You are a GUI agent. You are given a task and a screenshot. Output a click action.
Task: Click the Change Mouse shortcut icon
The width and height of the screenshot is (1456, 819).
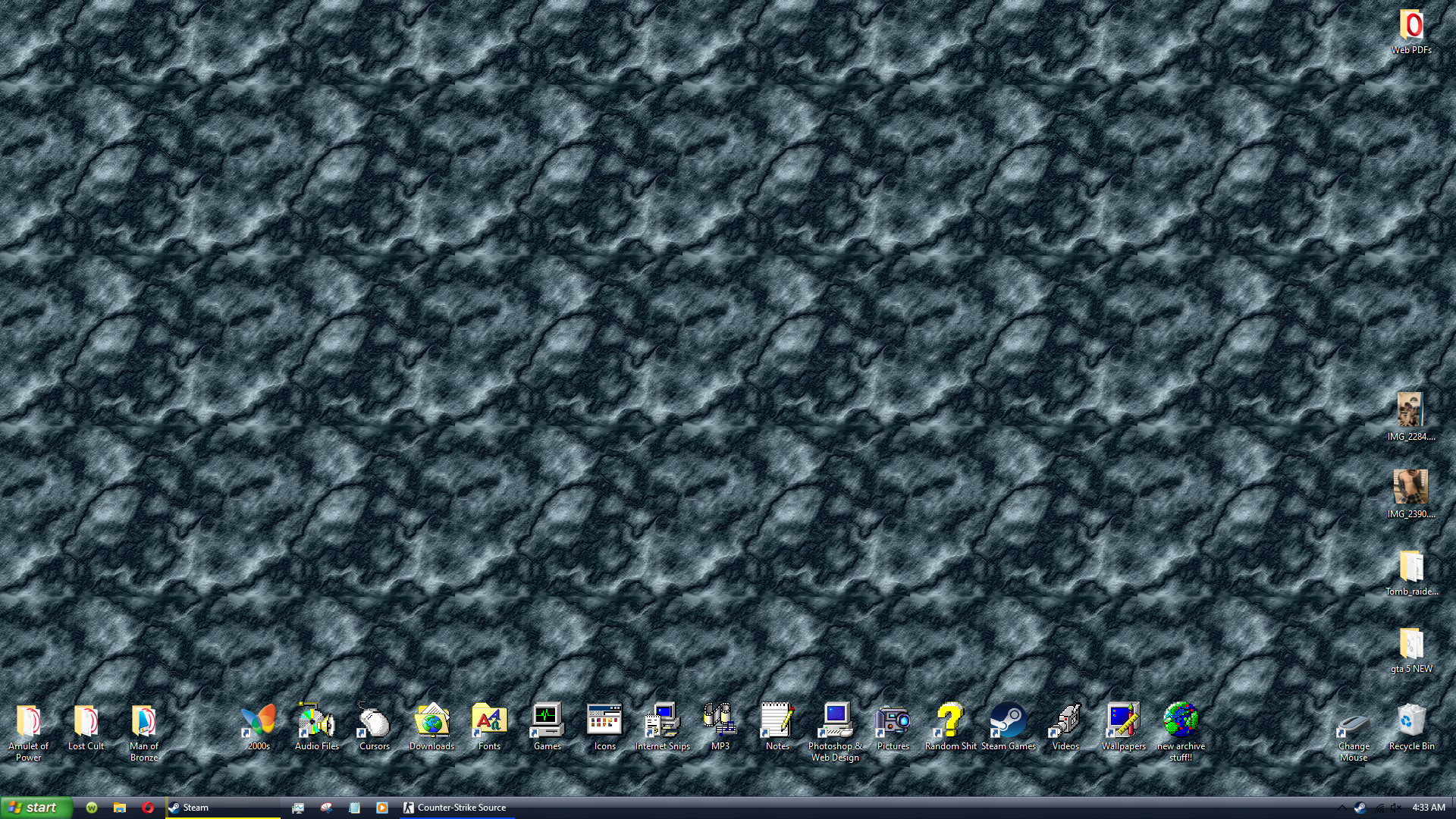(1353, 724)
